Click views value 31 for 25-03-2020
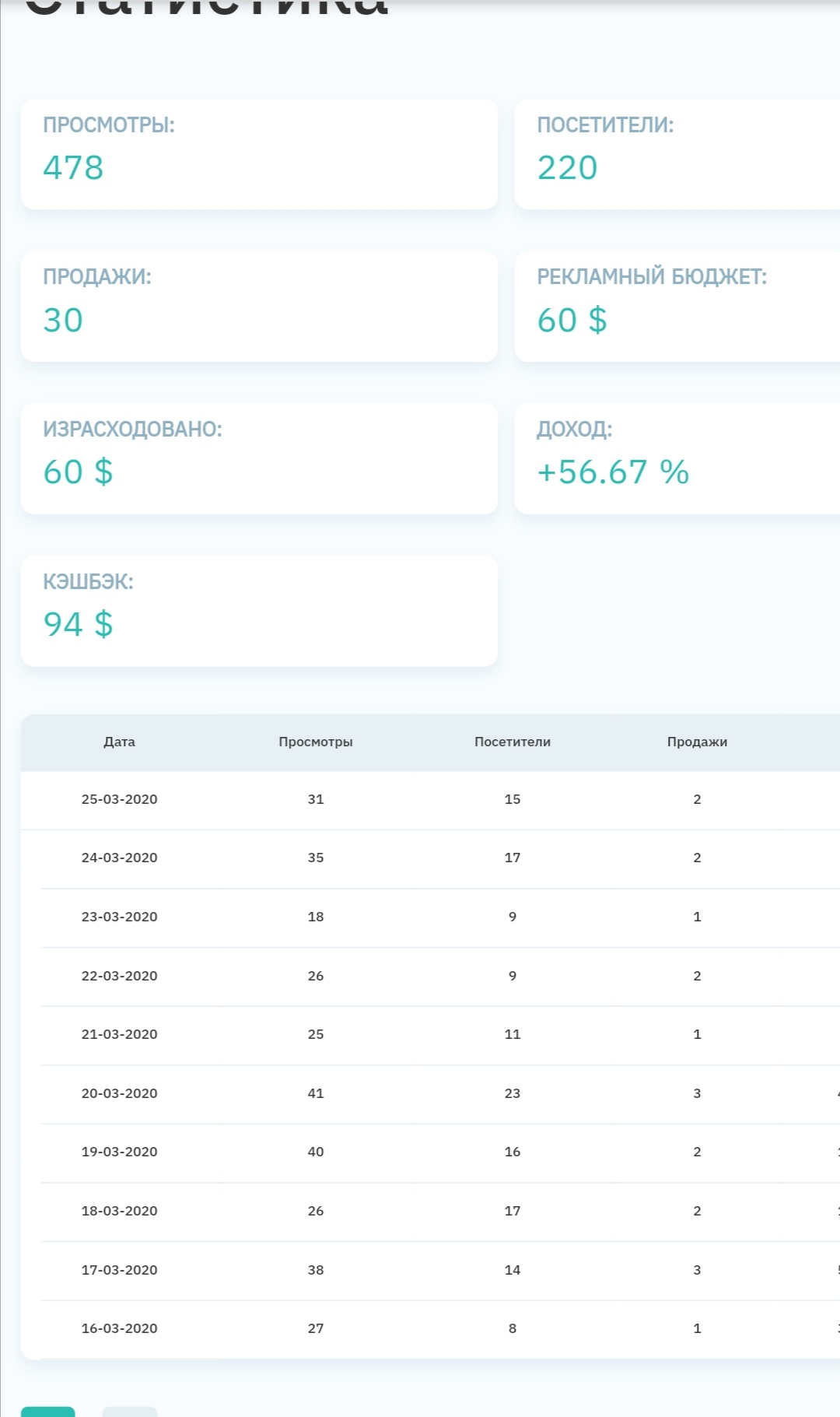 pos(316,799)
